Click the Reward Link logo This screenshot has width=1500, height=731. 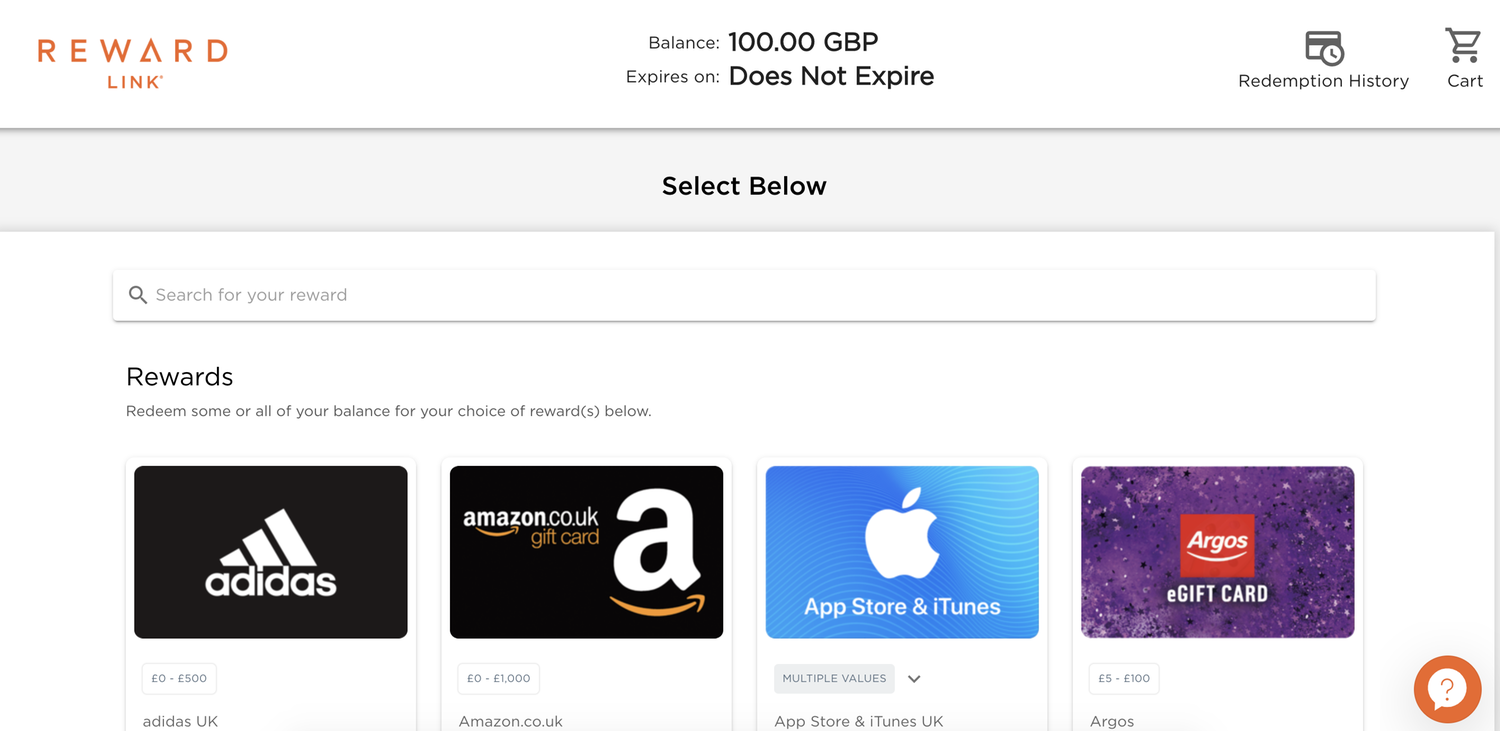point(131,62)
